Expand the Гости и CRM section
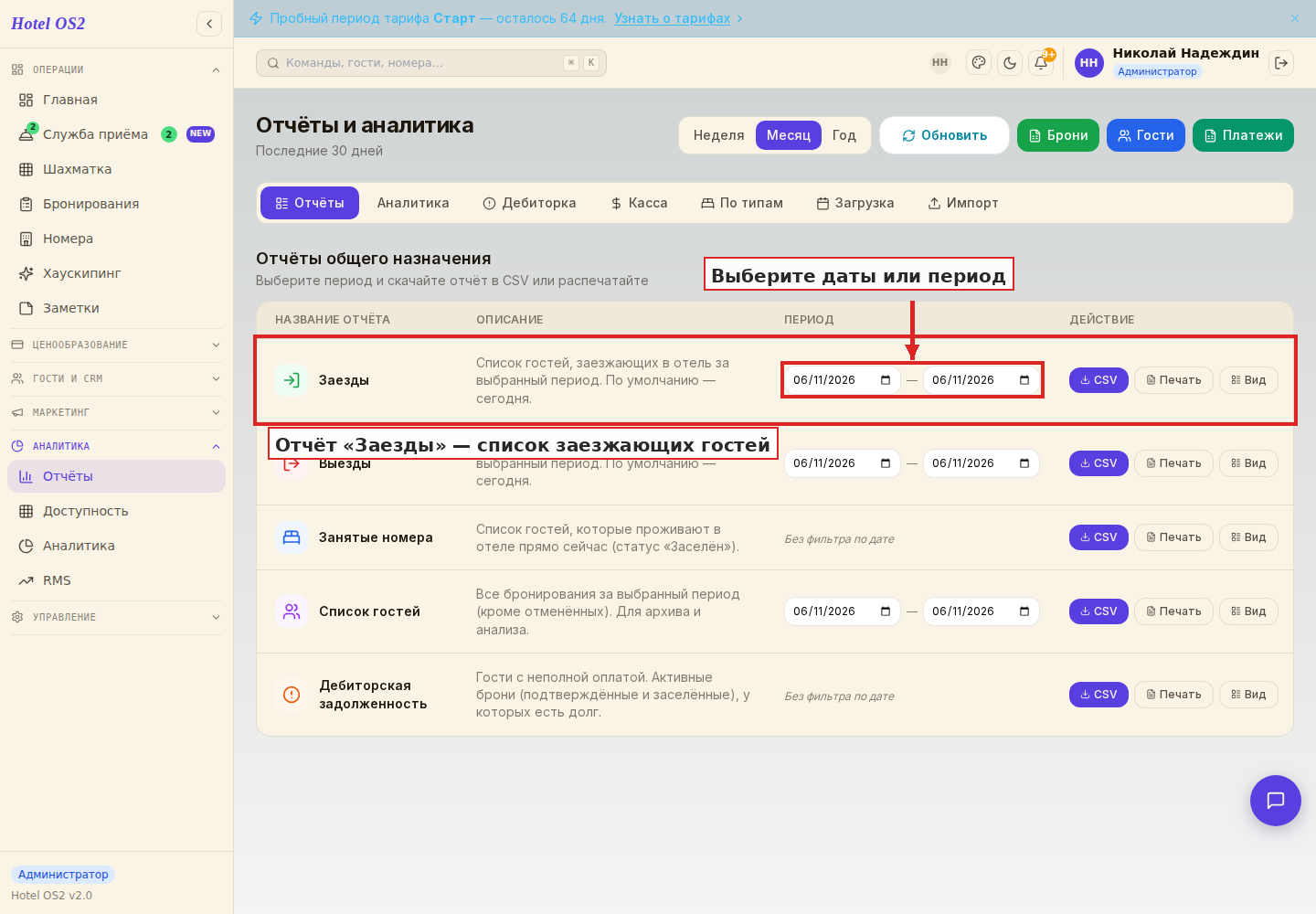Screen dimensions: 1316x914 [116, 378]
